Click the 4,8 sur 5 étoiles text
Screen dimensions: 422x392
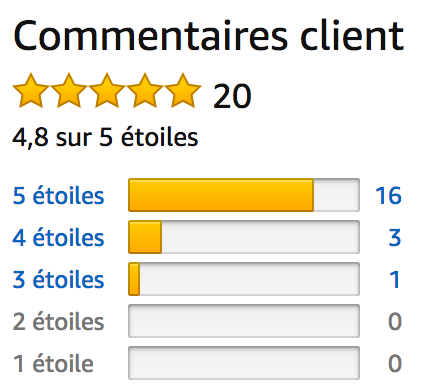105,137
